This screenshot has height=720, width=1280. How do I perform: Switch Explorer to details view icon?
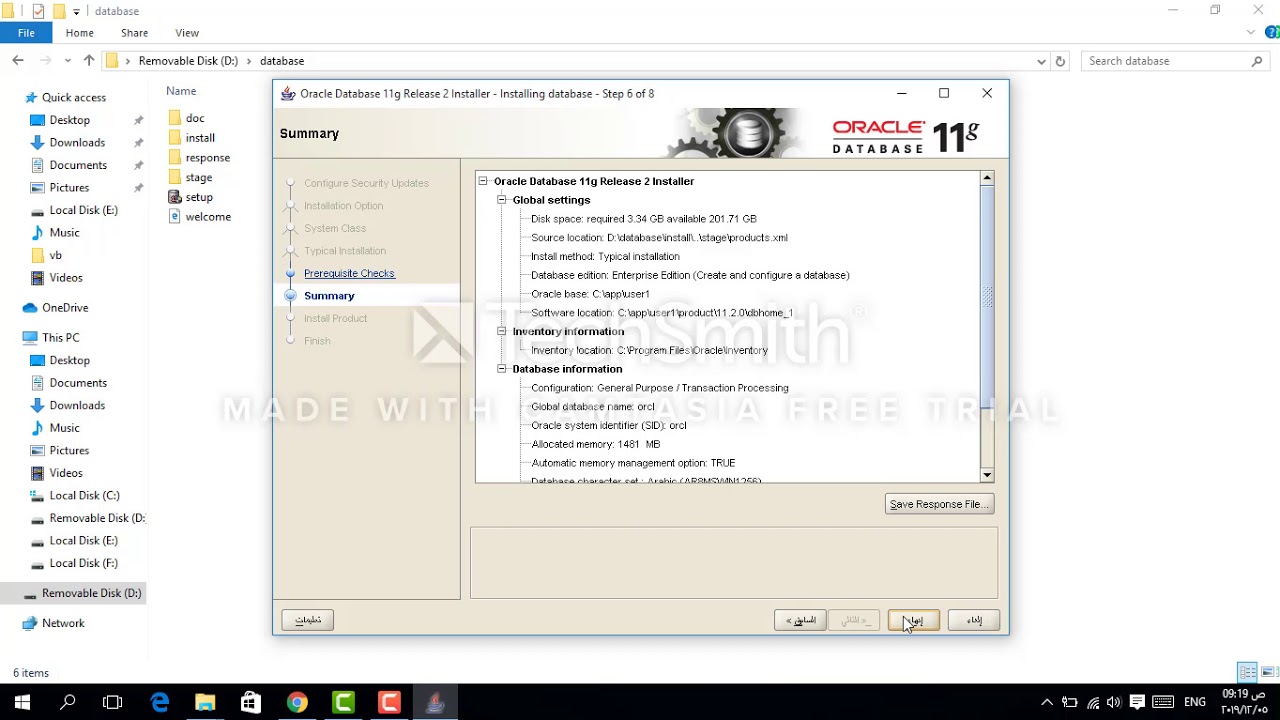coord(1247,672)
